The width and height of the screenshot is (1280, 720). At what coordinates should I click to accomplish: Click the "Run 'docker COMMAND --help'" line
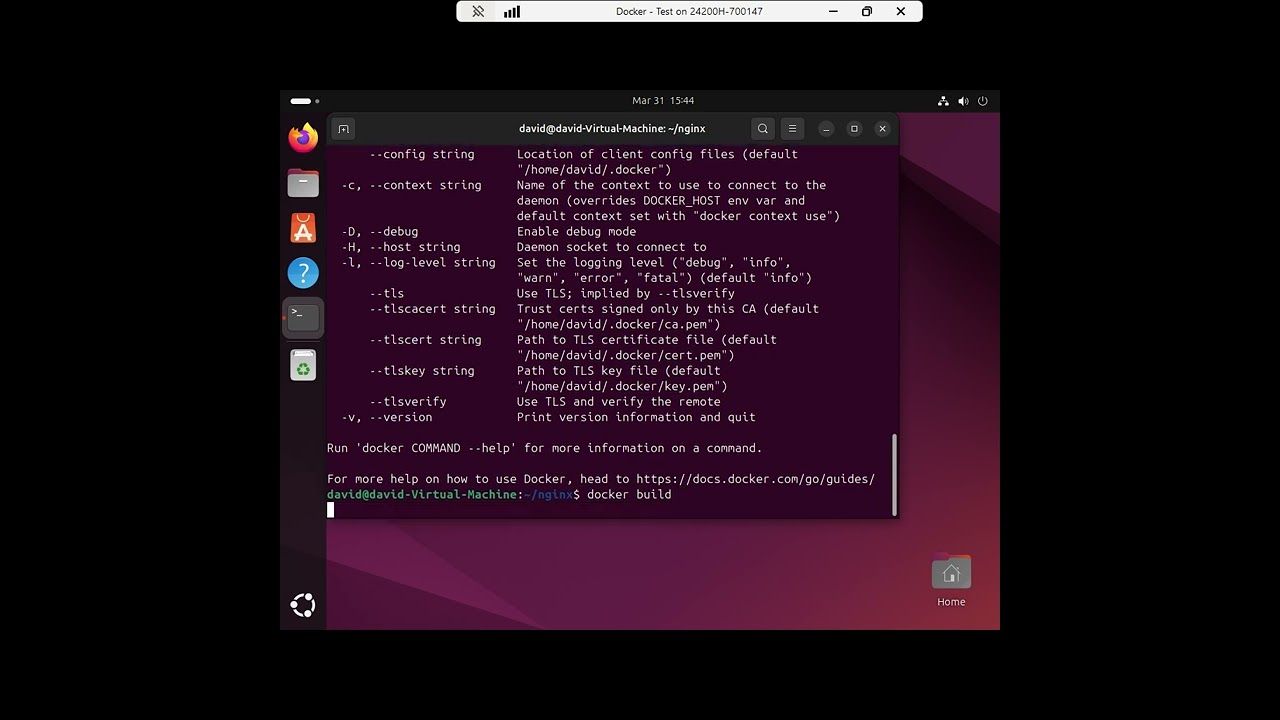click(x=545, y=448)
